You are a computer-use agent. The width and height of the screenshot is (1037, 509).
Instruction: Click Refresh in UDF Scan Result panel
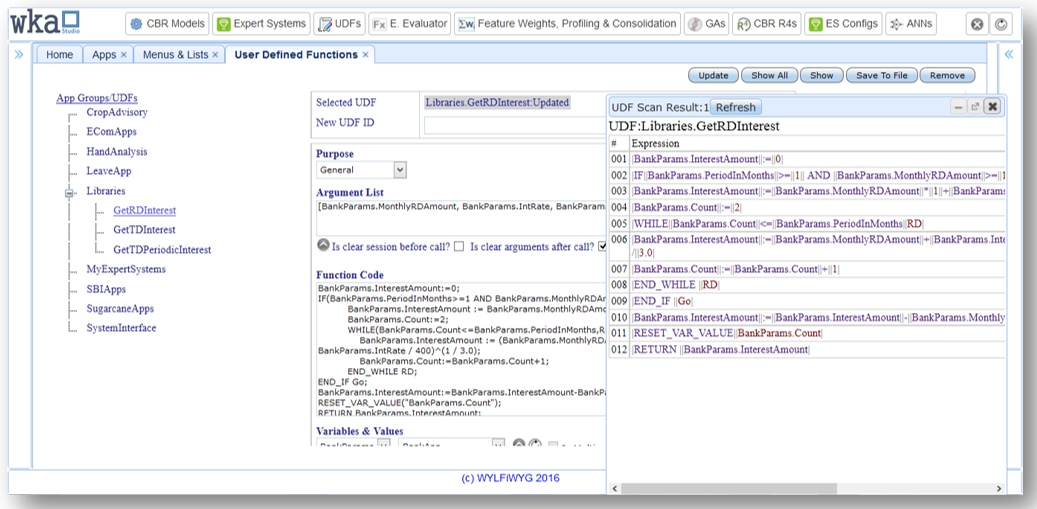pyautogui.click(x=735, y=107)
